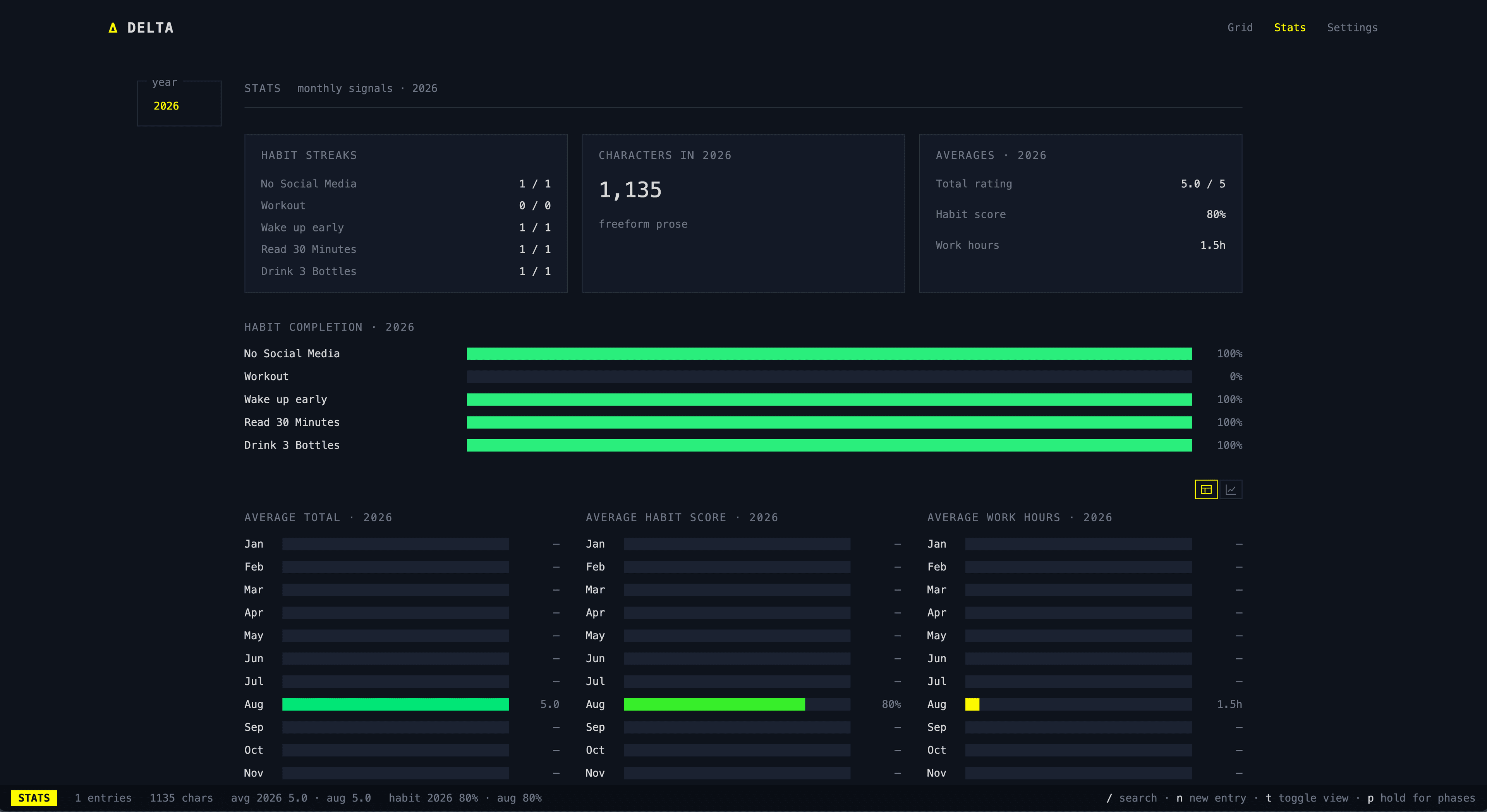
Task: Click No Social Media streak row
Action: (406, 183)
